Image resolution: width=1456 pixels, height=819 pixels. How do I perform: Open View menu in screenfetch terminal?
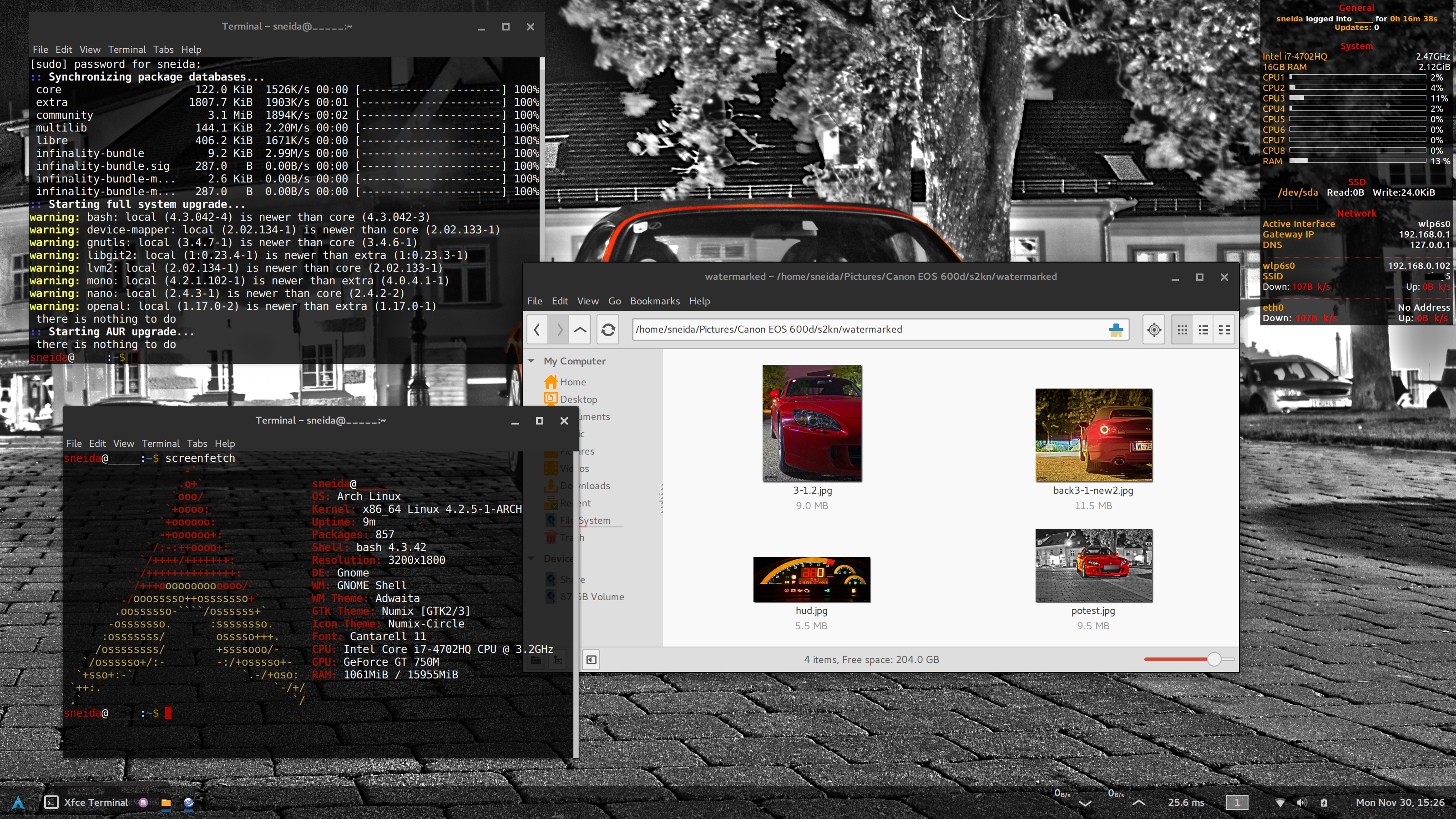124,444
